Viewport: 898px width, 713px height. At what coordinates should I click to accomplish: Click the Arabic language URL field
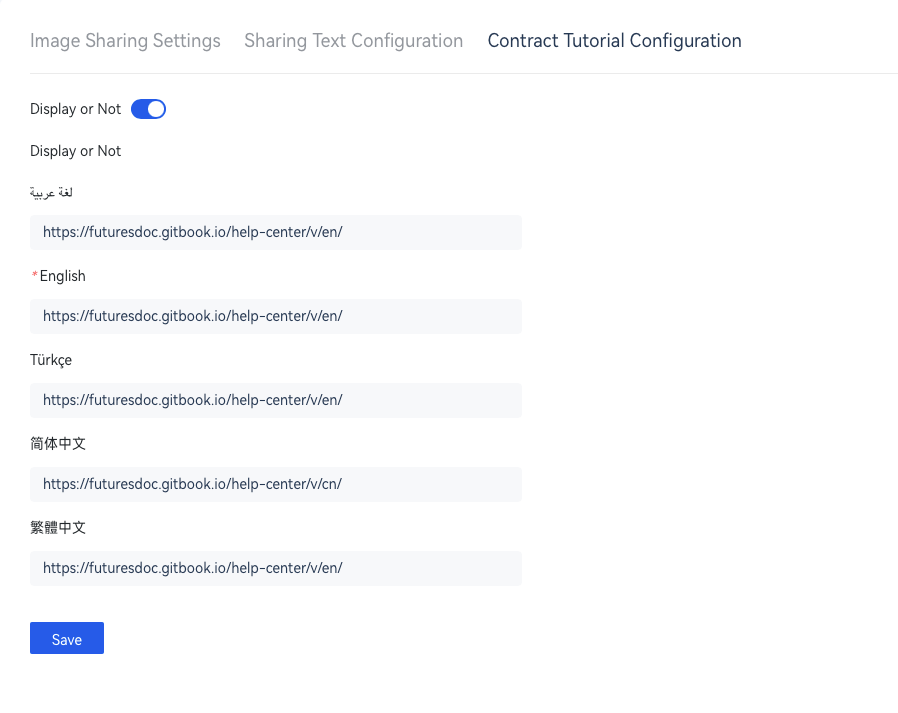pos(275,232)
